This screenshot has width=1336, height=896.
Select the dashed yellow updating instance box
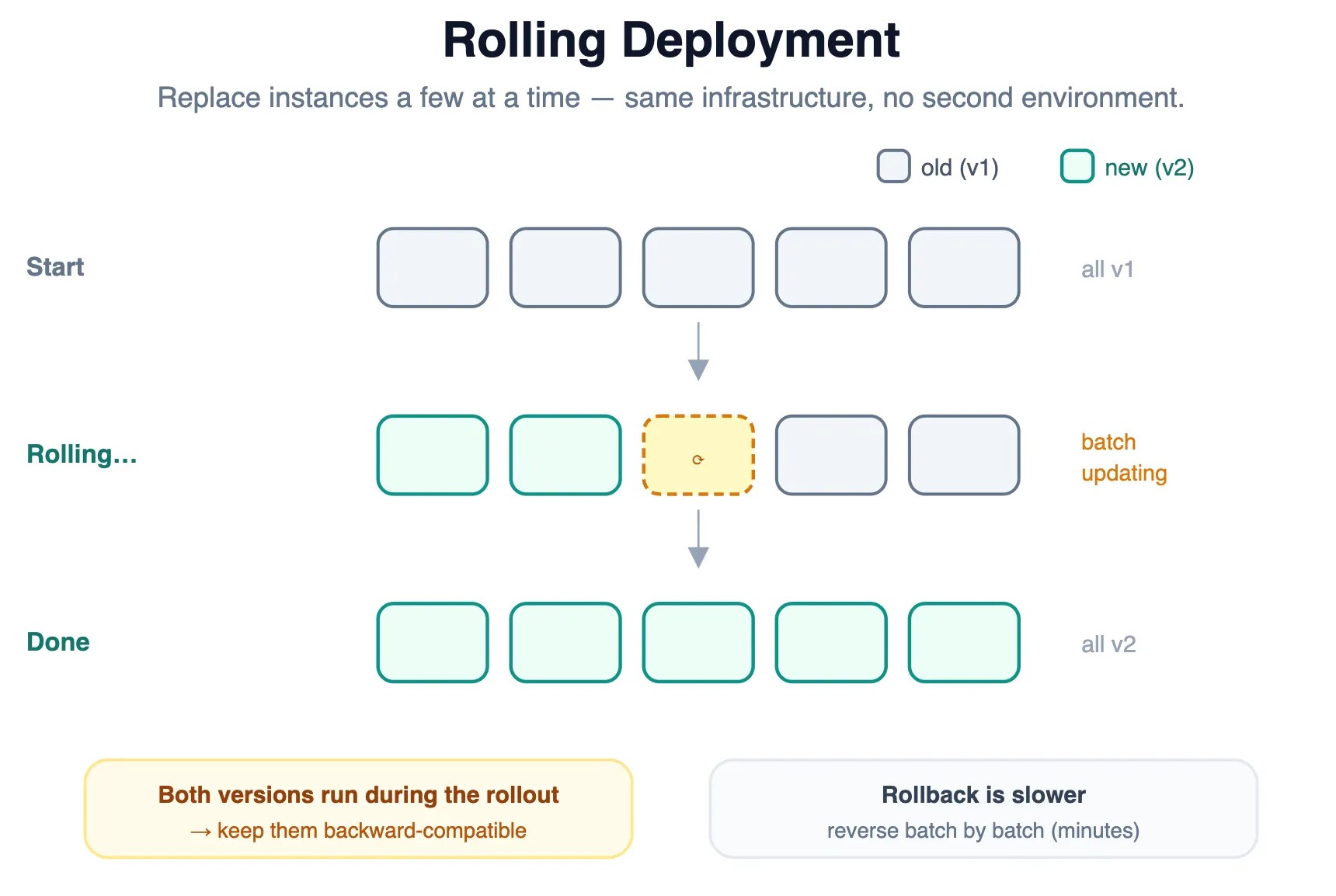coord(698,455)
